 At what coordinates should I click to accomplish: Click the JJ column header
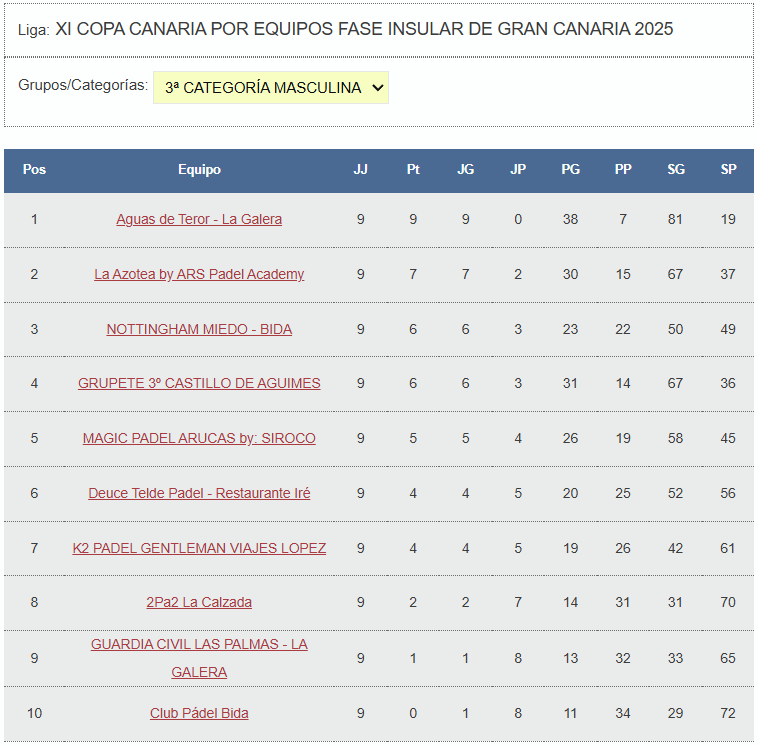coord(360,170)
